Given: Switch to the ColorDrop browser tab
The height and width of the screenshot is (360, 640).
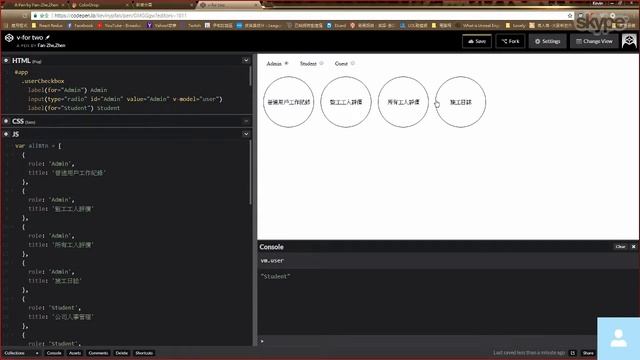Looking at the screenshot, I should click(100, 5).
